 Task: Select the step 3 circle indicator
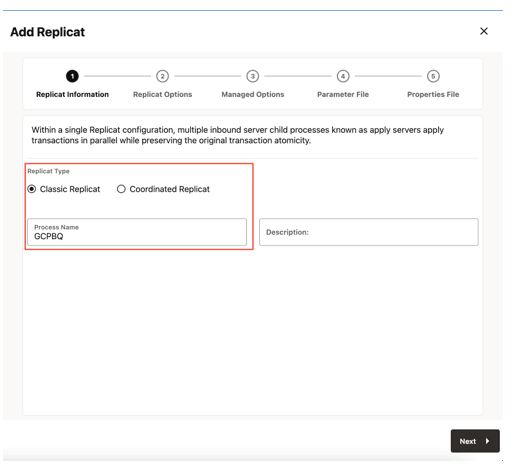(x=253, y=76)
